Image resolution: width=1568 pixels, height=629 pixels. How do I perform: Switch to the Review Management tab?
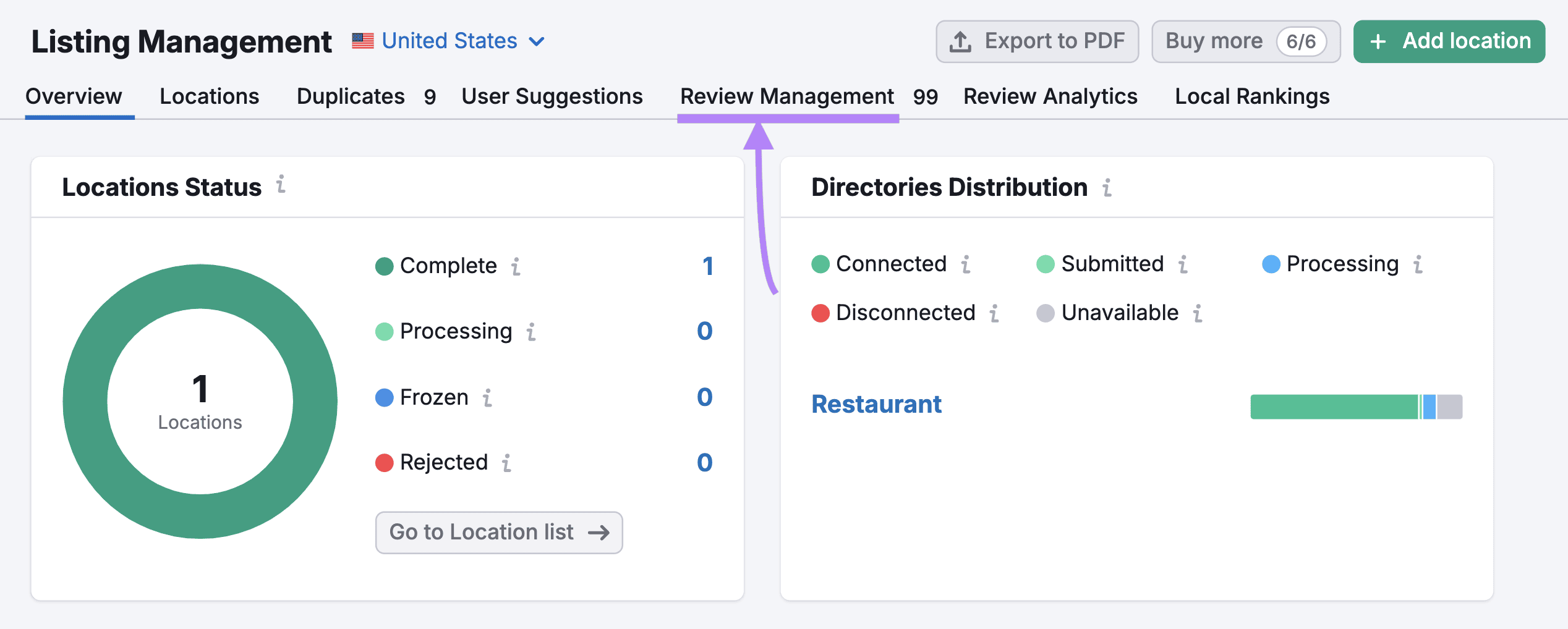click(786, 96)
